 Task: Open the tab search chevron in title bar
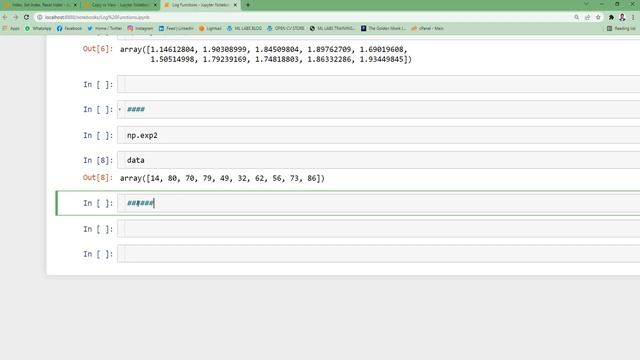point(586,4)
